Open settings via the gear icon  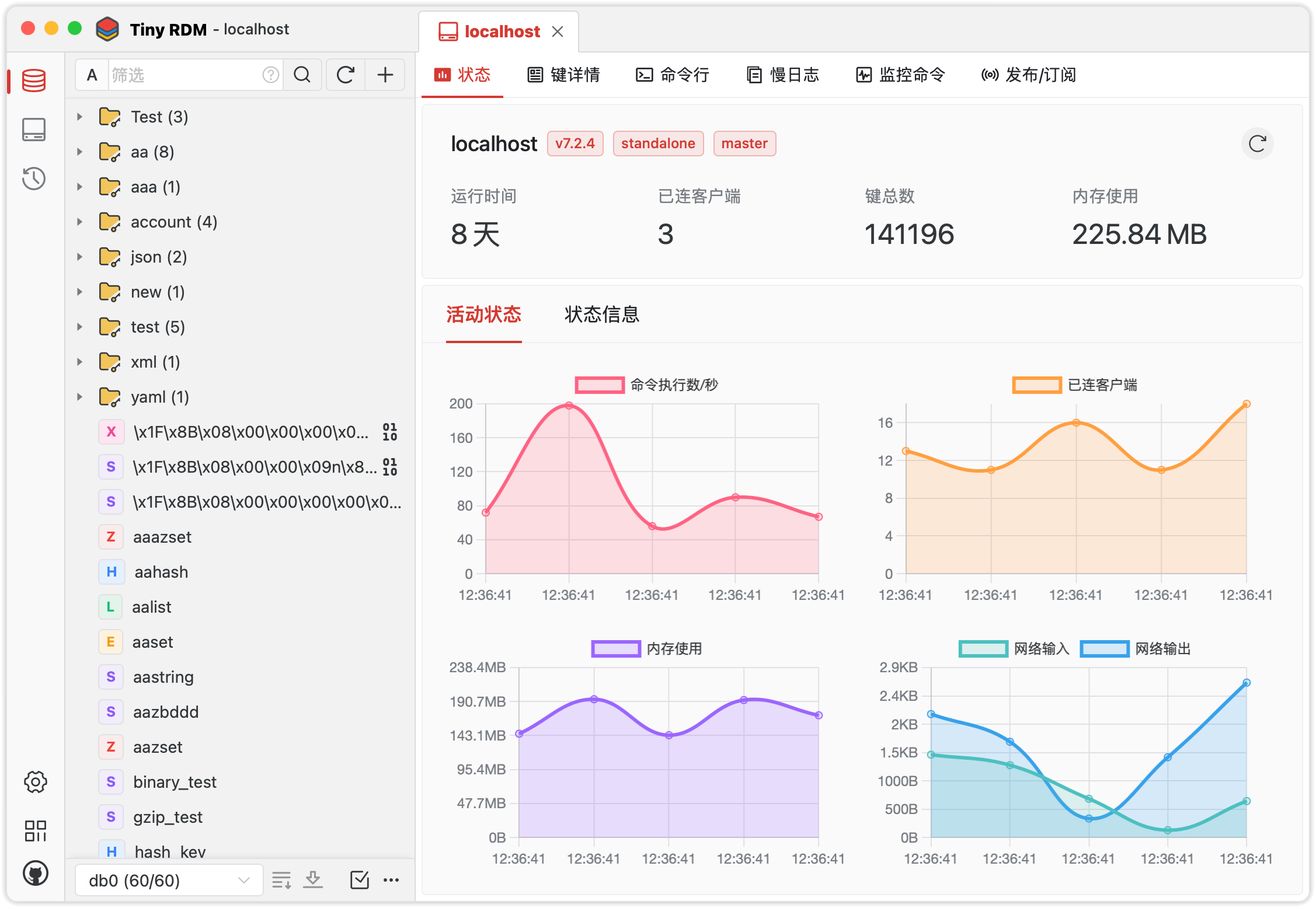(x=35, y=783)
